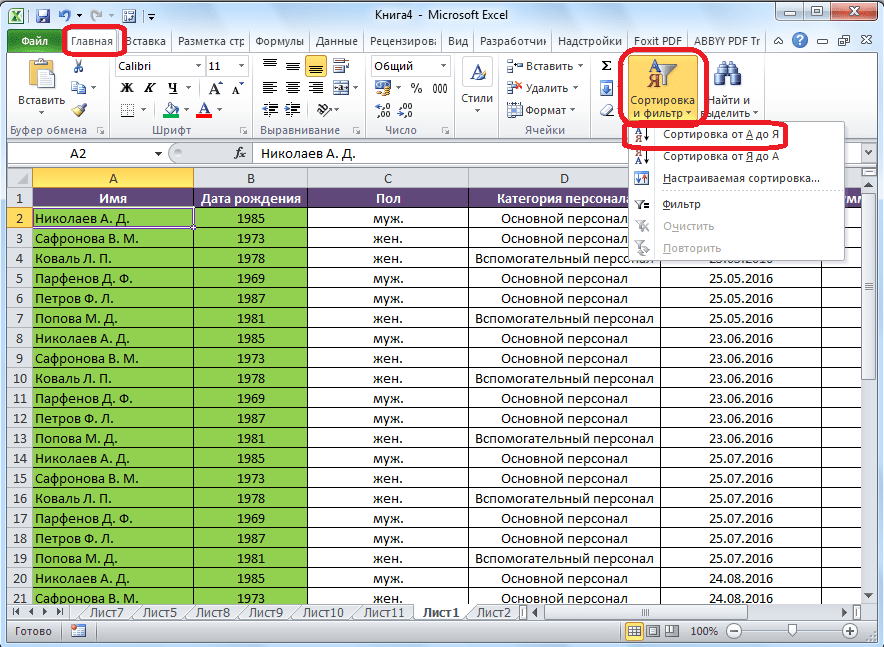Click the insert function fx icon

tap(240, 154)
